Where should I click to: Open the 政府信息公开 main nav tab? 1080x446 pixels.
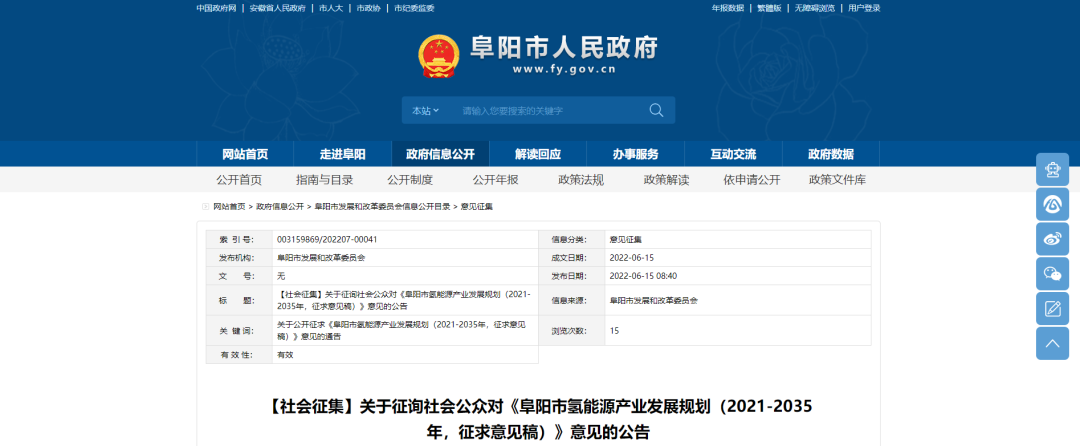440,154
